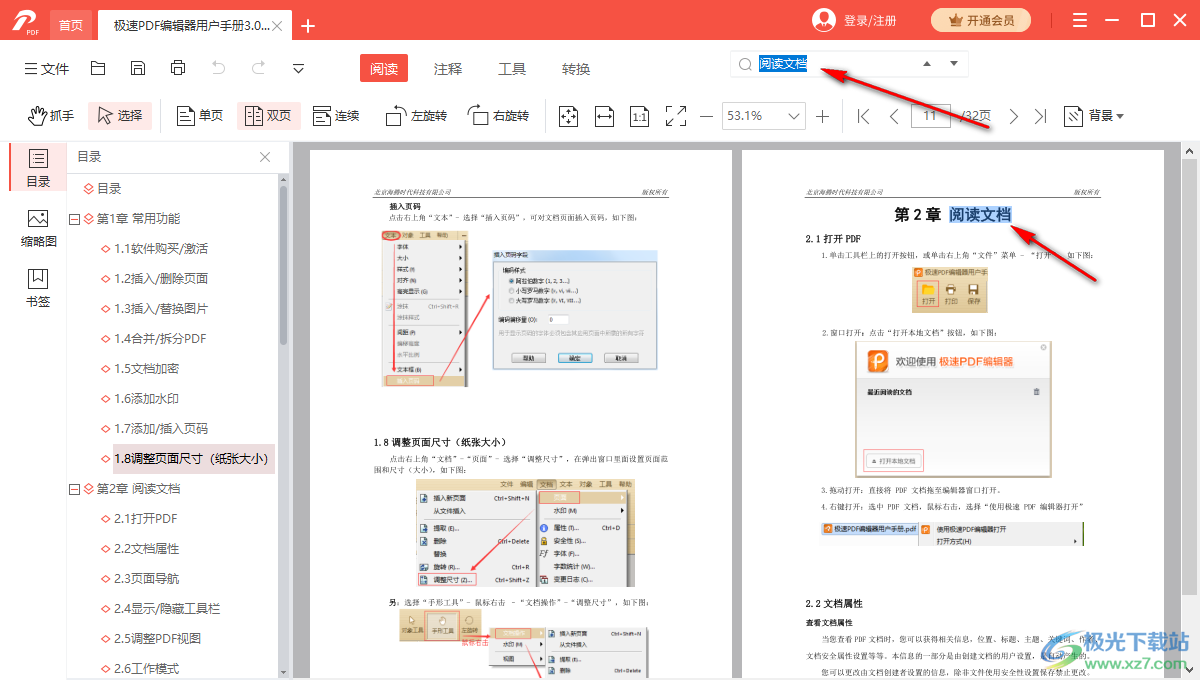Open 1.6添加水印 in the outline
1200x680 pixels.
pyautogui.click(x=146, y=398)
